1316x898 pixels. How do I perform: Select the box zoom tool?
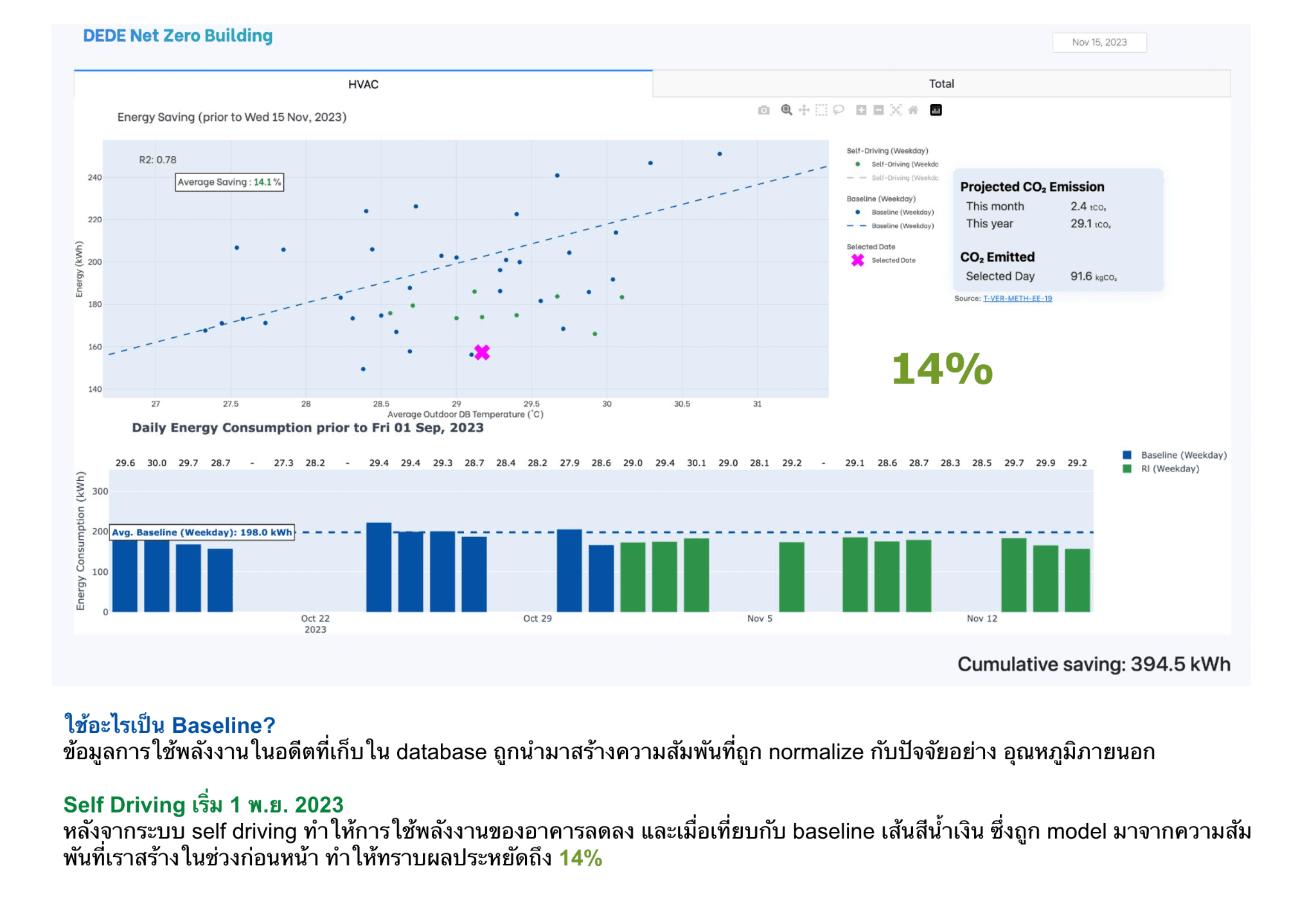click(787, 110)
